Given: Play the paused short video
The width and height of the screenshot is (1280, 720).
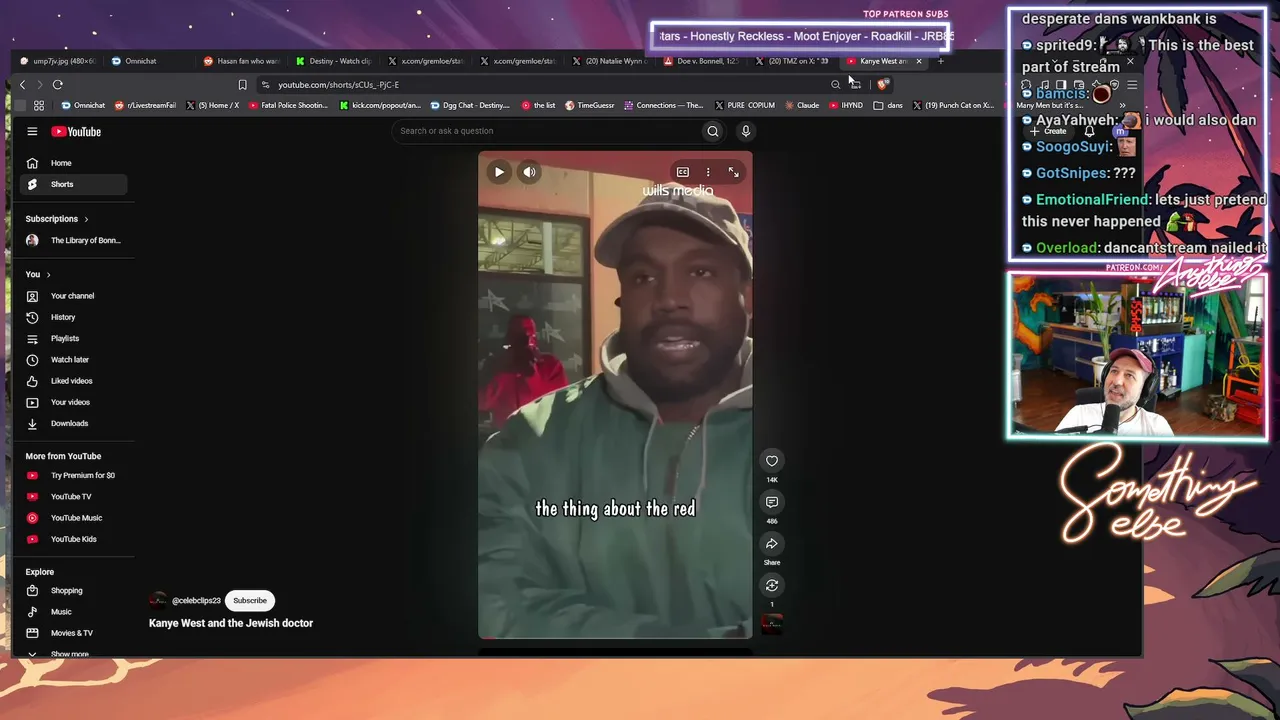Looking at the screenshot, I should (499, 172).
